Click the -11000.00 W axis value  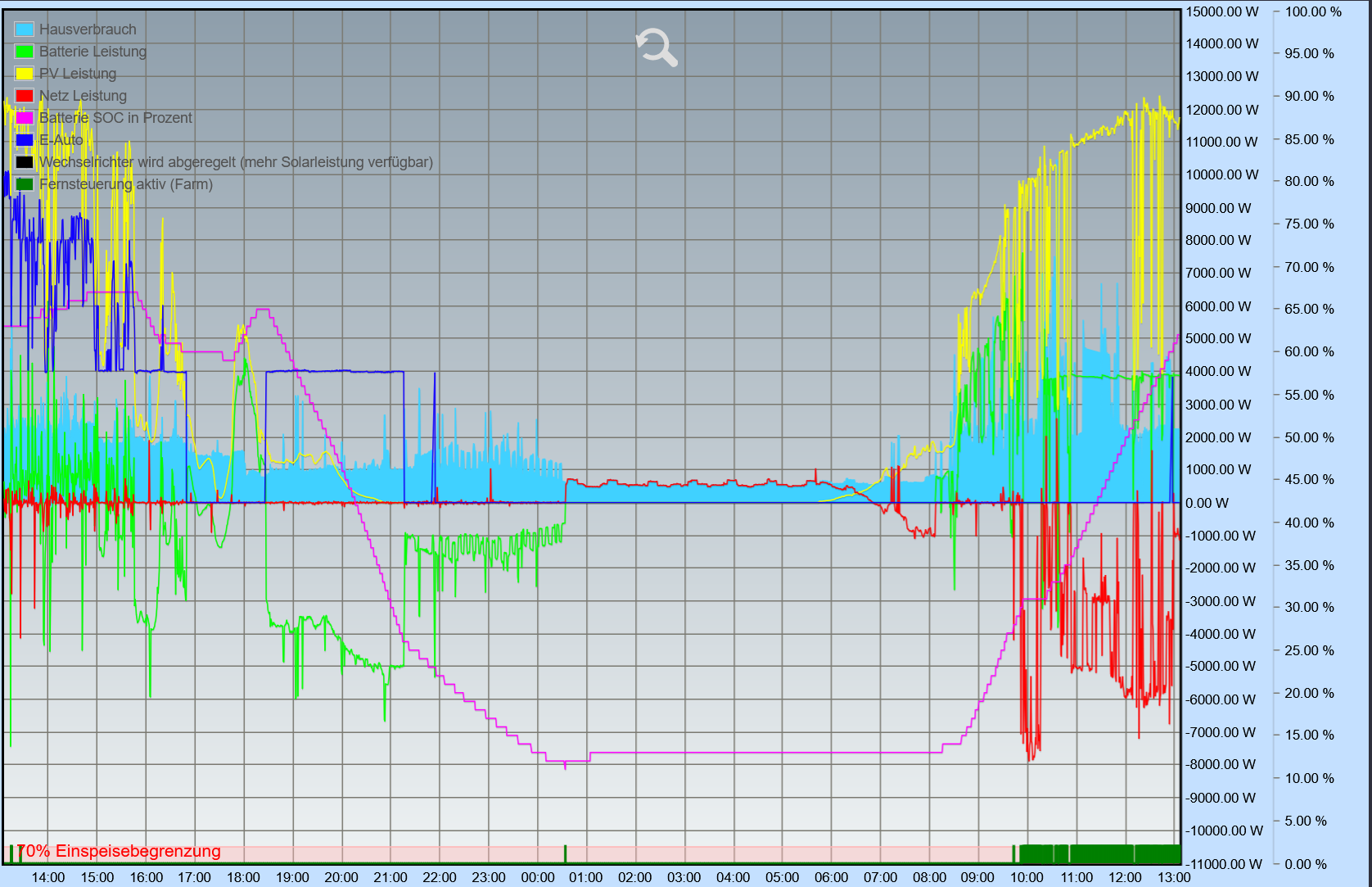1224,864
